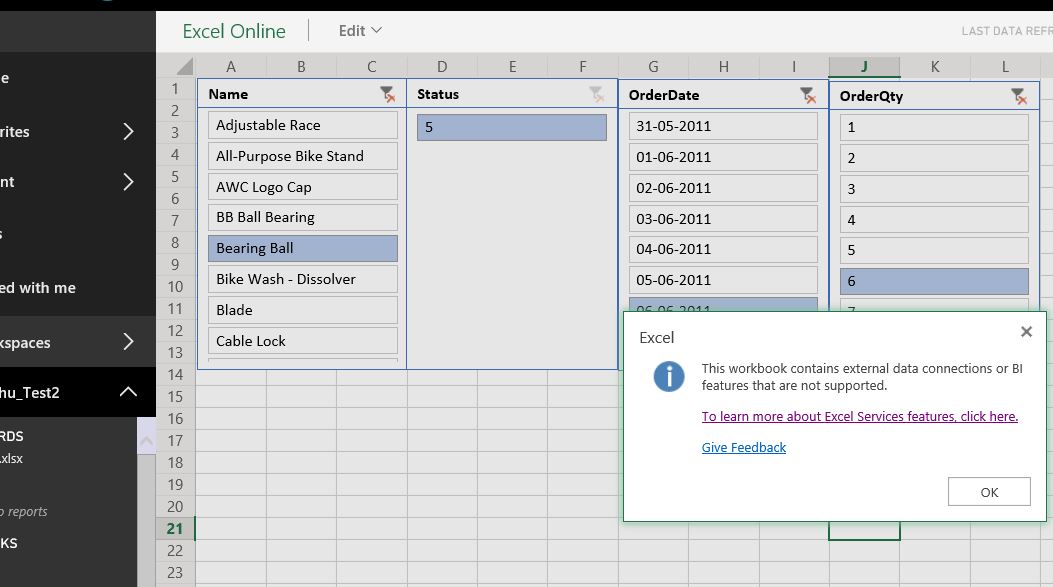The height and width of the screenshot is (587, 1053).
Task: Select 'Cable Lock' in the Name slicer
Action: click(x=303, y=341)
